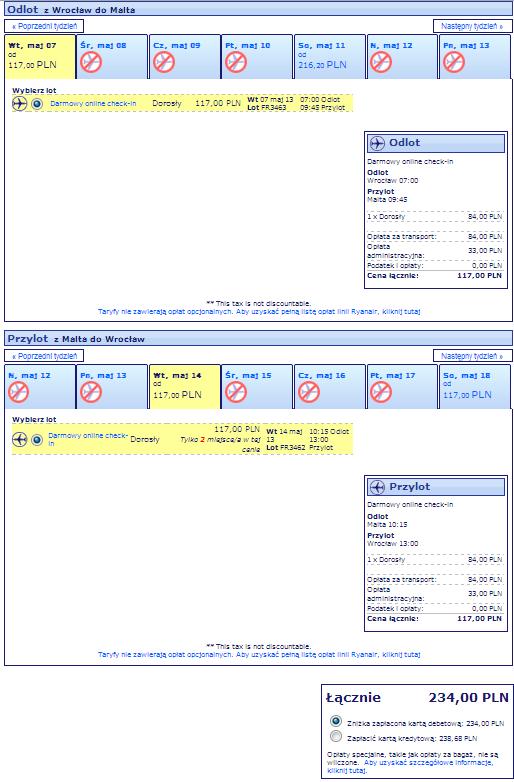Image resolution: width=514 pixels, height=782 pixels.
Task: Click Odlot z Wrocław do Malta heading
Action: coord(71,9)
